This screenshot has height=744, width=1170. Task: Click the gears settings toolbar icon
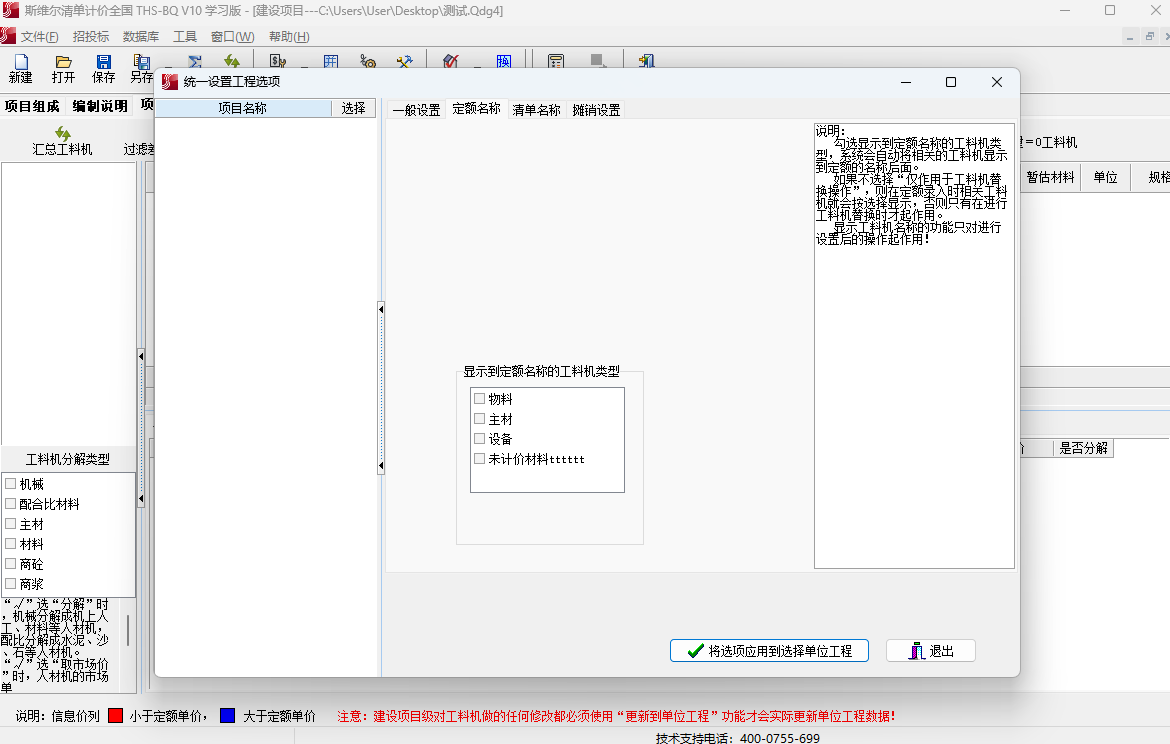click(368, 61)
